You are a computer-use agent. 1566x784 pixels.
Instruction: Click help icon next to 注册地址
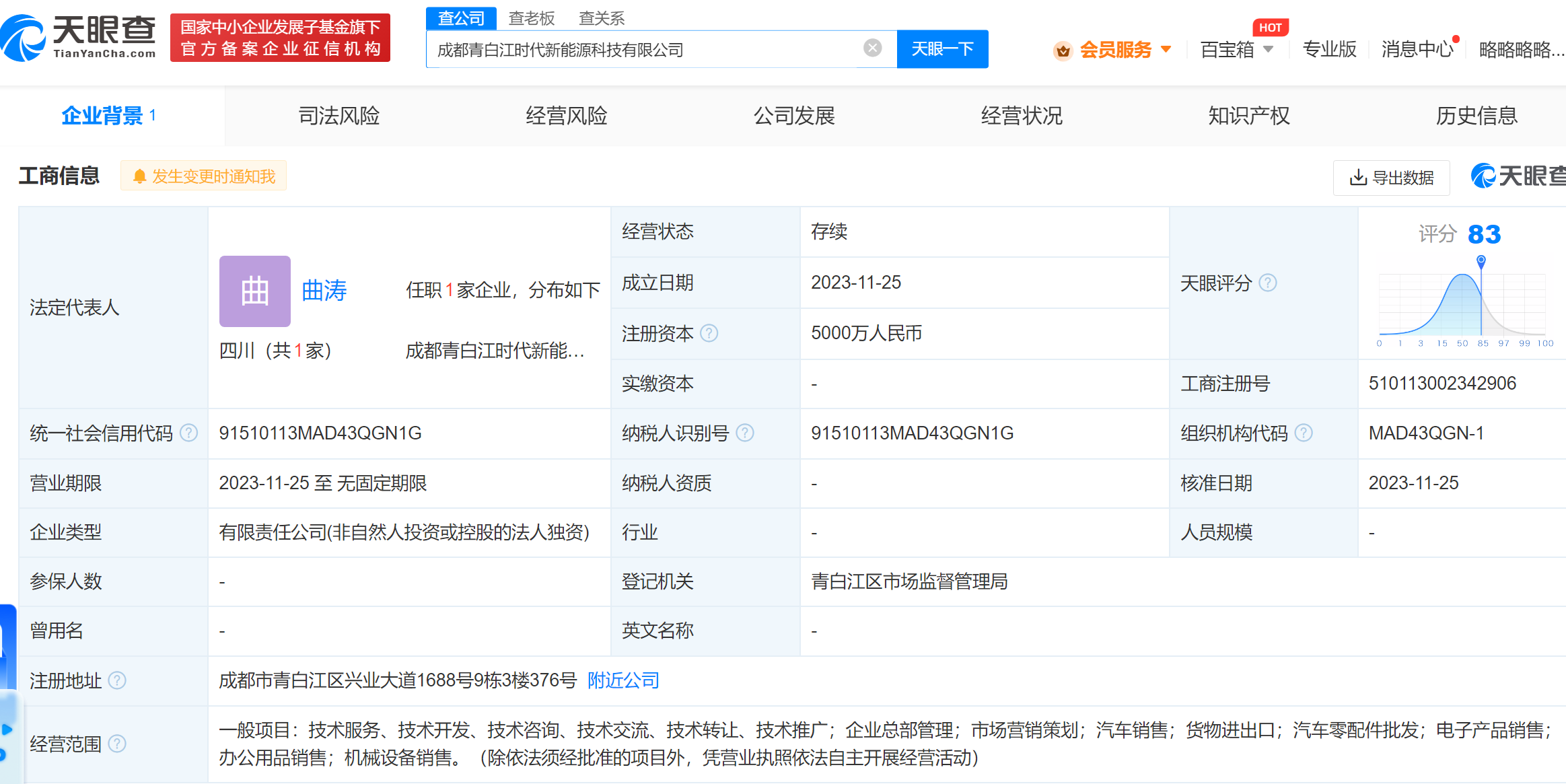(117, 681)
